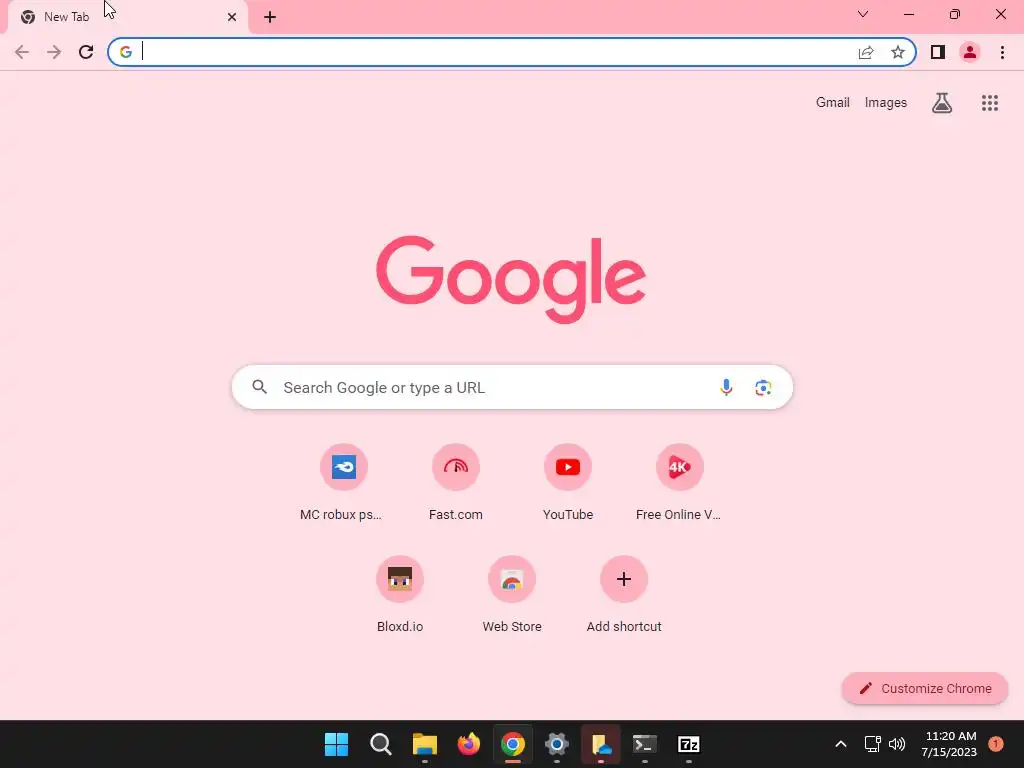1024x768 pixels.
Task: Search by image with Google Lens
Action: coord(763,387)
